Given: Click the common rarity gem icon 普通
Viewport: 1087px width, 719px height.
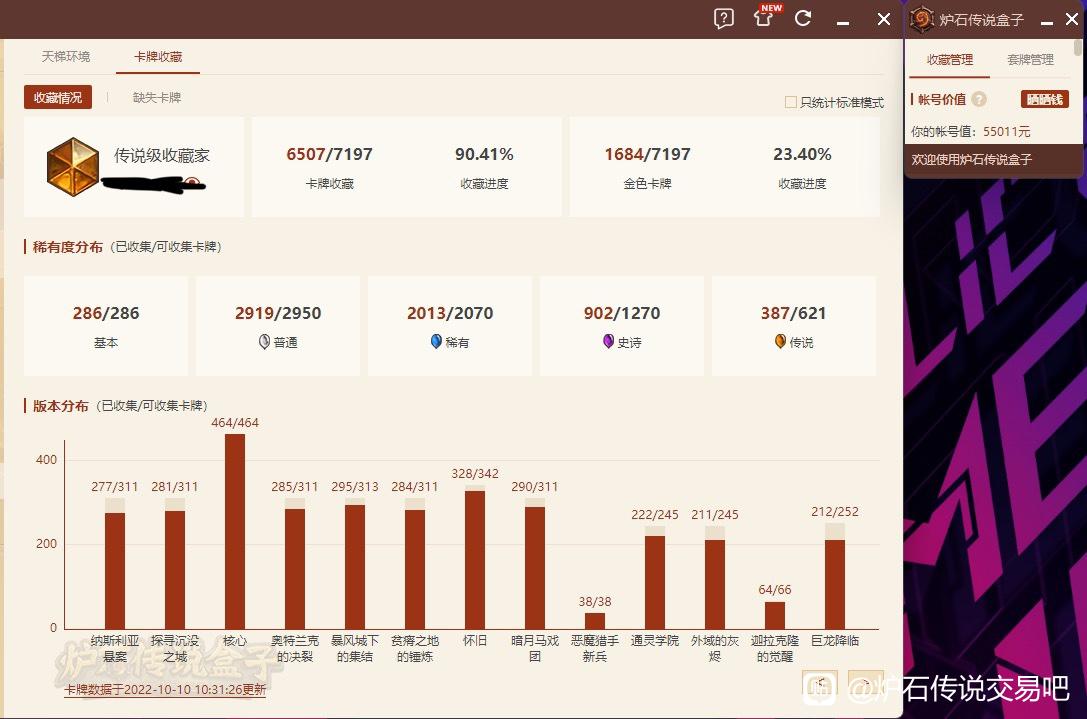Looking at the screenshot, I should point(264,342).
